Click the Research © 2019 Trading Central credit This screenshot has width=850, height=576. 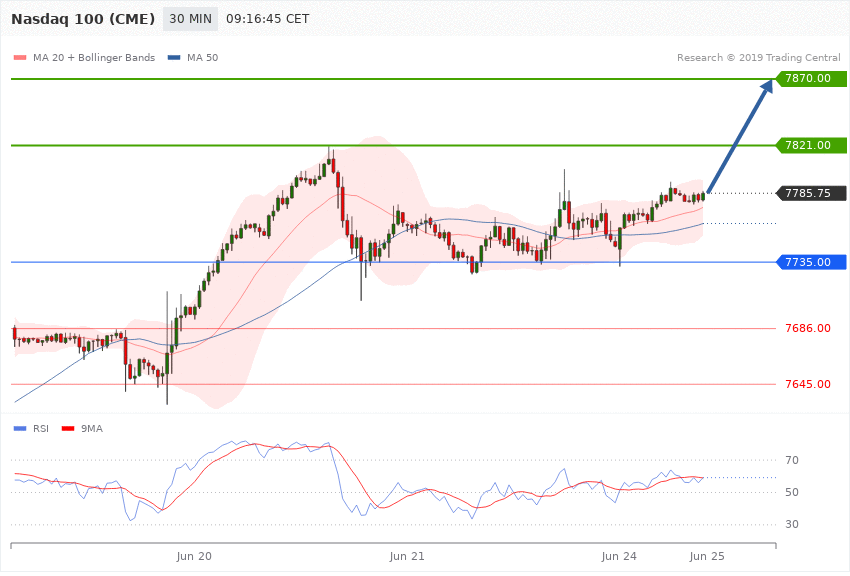pyautogui.click(x=758, y=58)
